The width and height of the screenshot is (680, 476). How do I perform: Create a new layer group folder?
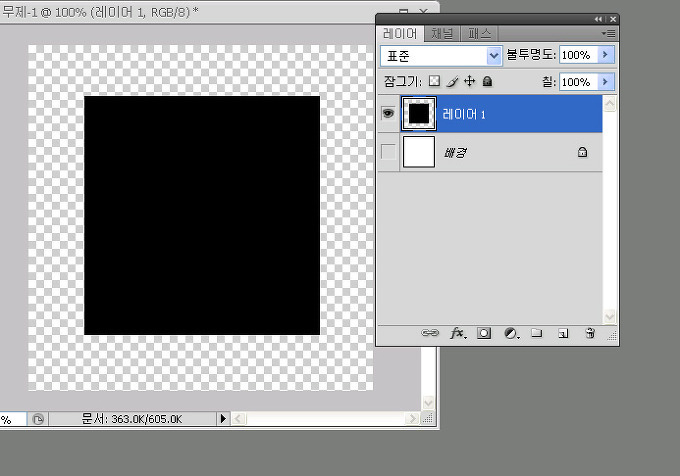(x=536, y=334)
